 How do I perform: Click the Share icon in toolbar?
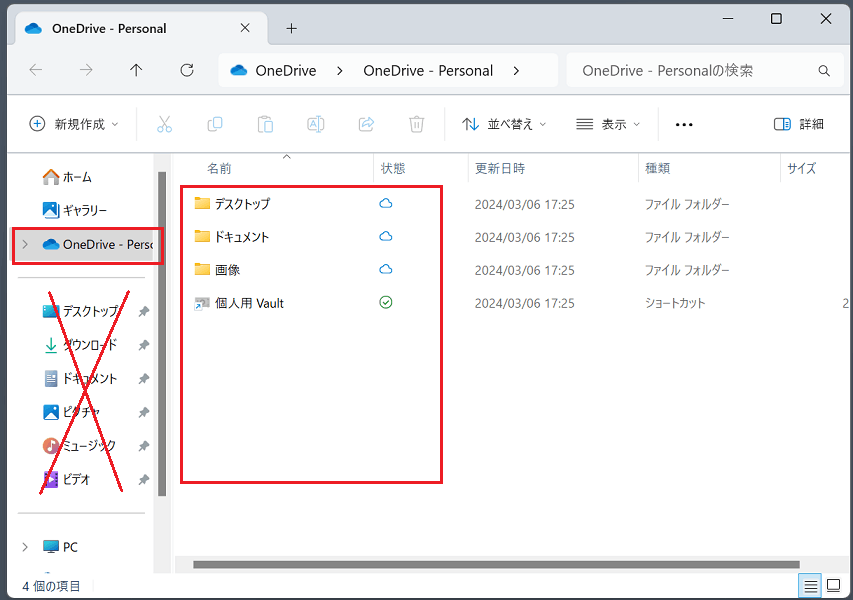click(366, 125)
